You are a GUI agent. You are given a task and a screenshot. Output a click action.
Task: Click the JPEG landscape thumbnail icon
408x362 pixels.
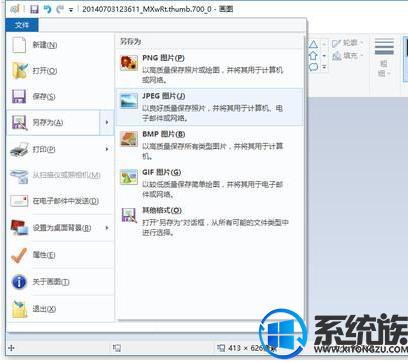[129, 101]
